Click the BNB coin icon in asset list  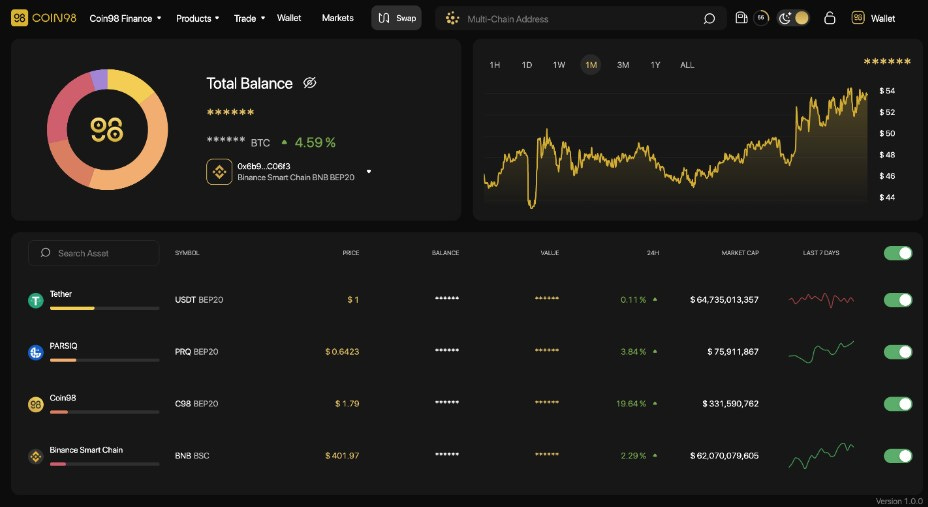pos(36,457)
